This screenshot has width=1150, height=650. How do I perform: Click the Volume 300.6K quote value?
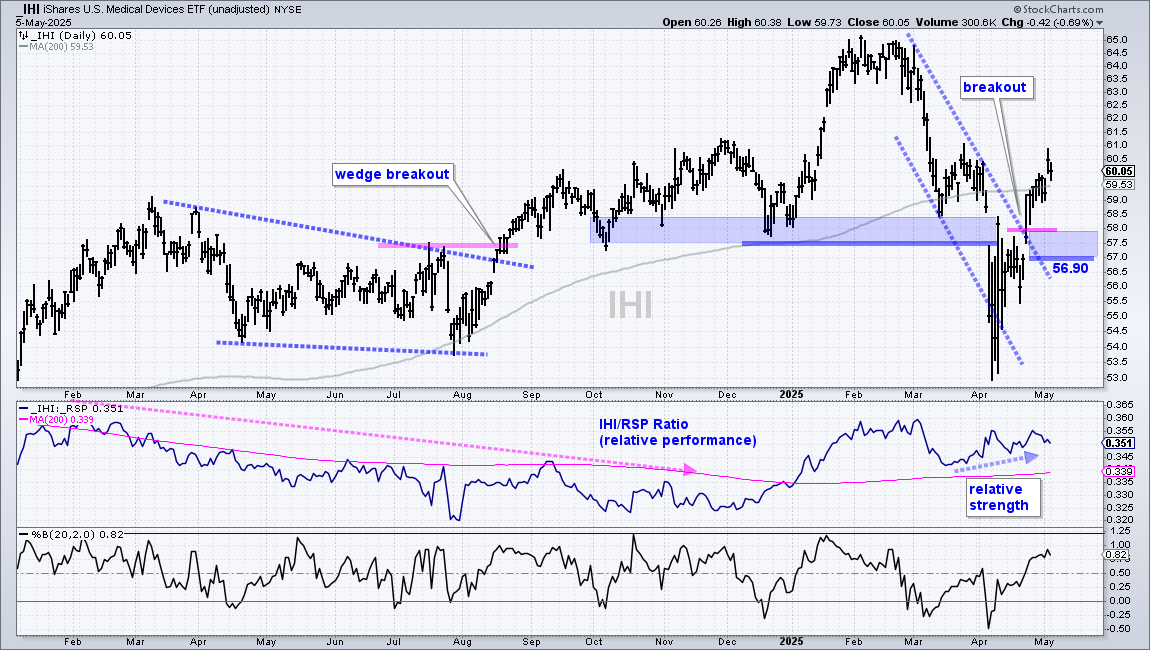point(956,23)
